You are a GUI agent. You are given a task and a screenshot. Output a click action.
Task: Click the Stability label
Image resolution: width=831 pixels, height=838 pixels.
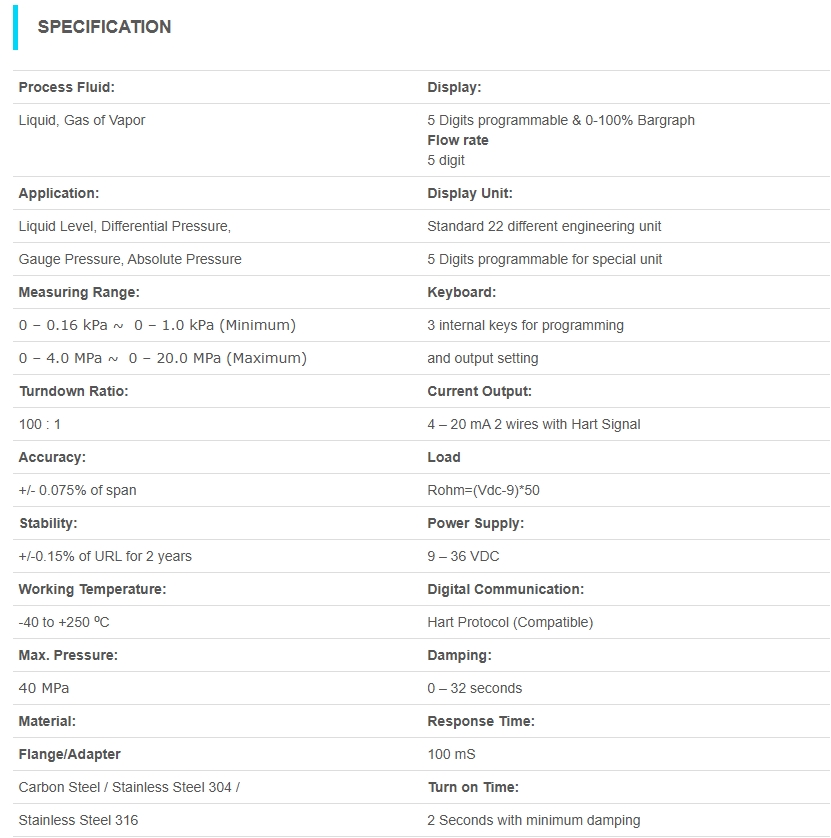48,523
